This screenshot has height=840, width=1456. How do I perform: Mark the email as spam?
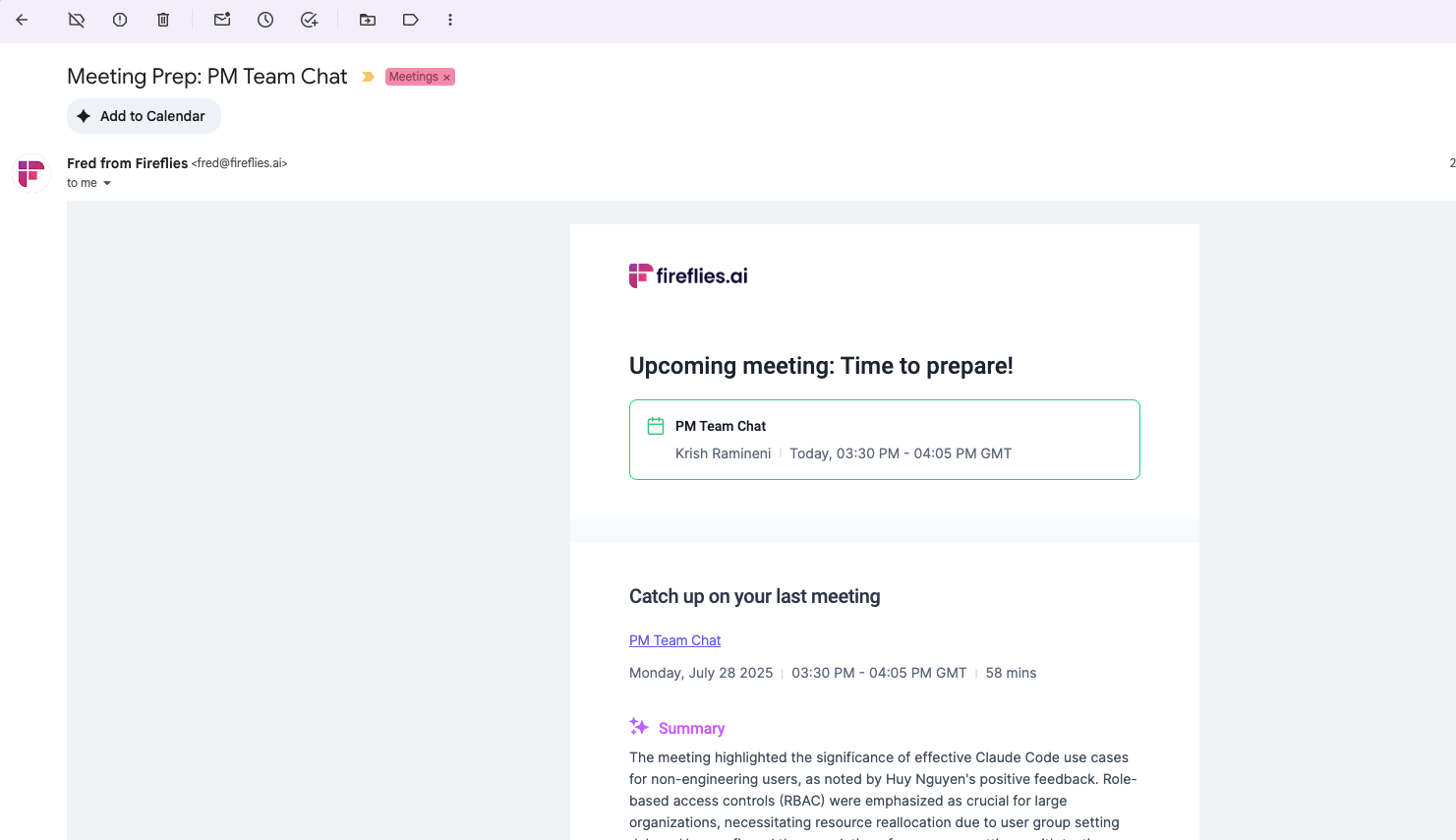pos(120,20)
